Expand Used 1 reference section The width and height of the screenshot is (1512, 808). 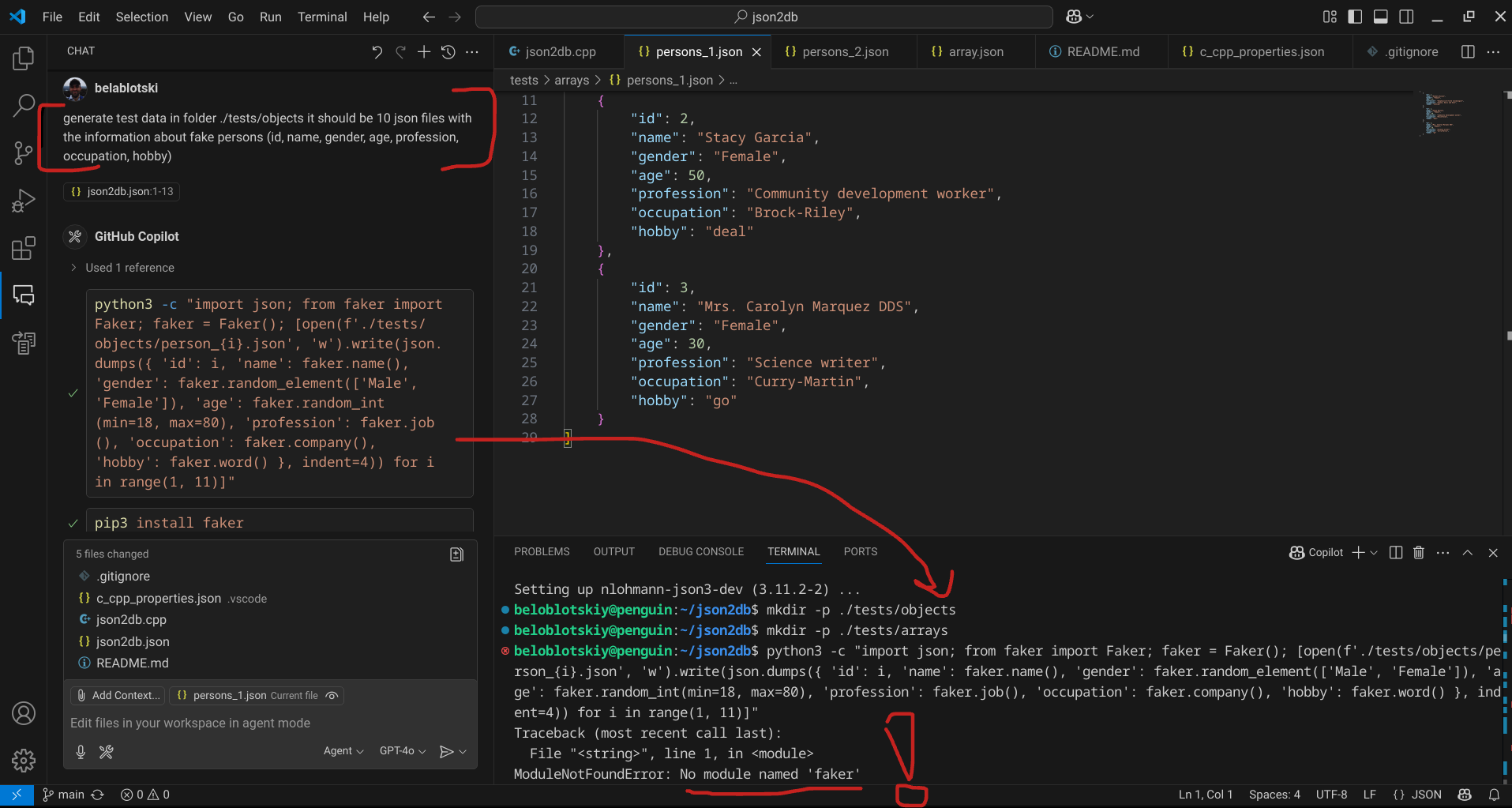122,268
